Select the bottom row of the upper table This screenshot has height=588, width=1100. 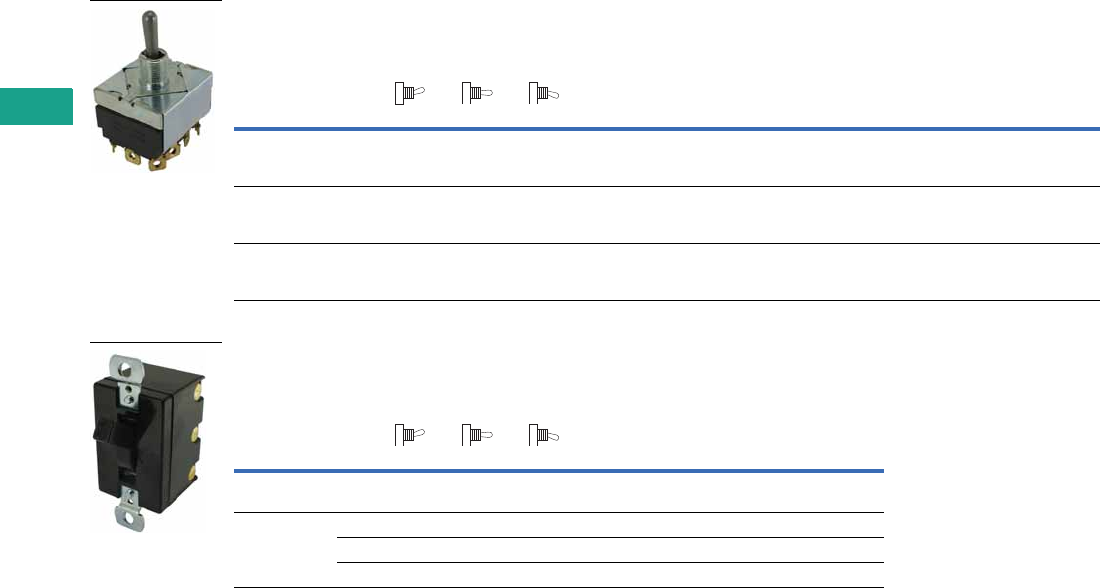pos(660,272)
